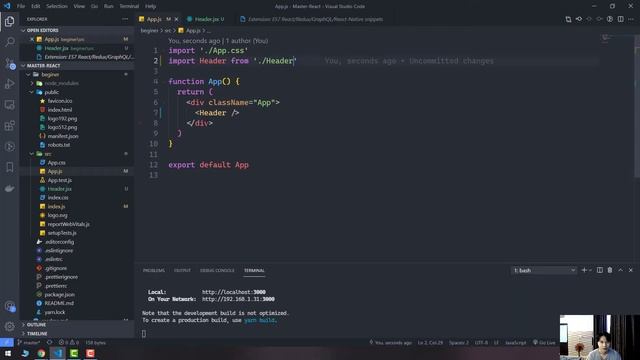Image resolution: width=640 pixels, height=360 pixels.
Task: Switch to the Problems panel tab
Action: click(x=154, y=270)
